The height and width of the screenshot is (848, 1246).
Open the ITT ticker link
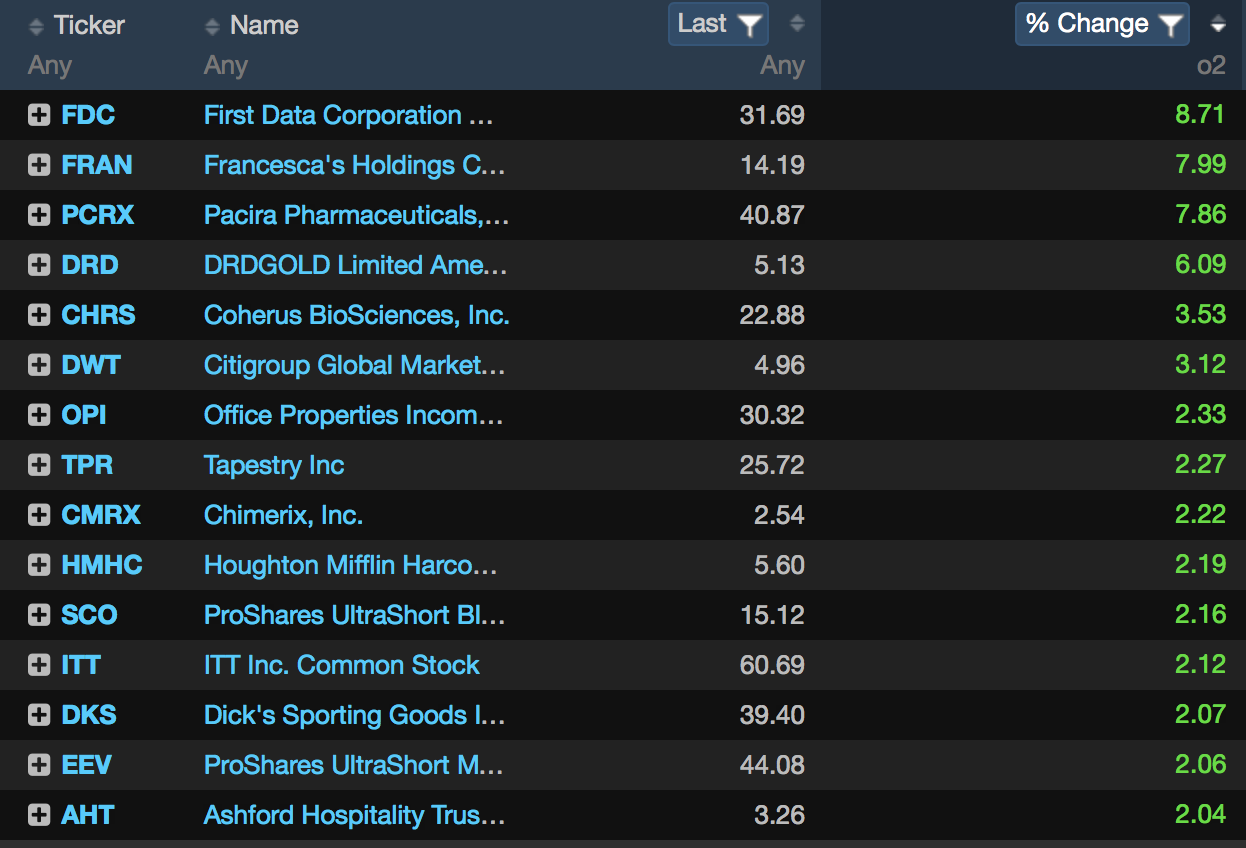click(81, 665)
